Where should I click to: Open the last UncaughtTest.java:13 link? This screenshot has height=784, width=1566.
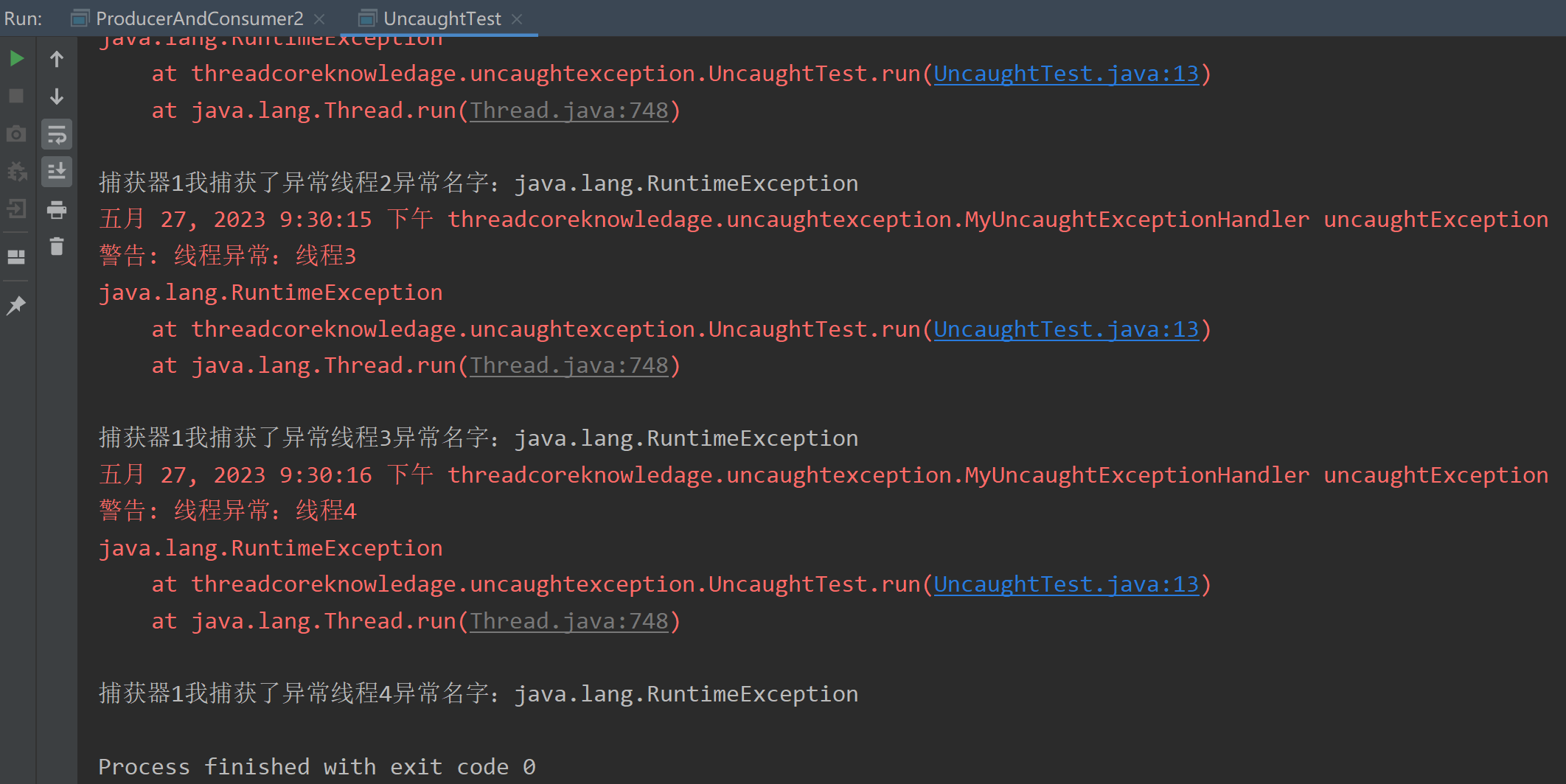(1065, 584)
